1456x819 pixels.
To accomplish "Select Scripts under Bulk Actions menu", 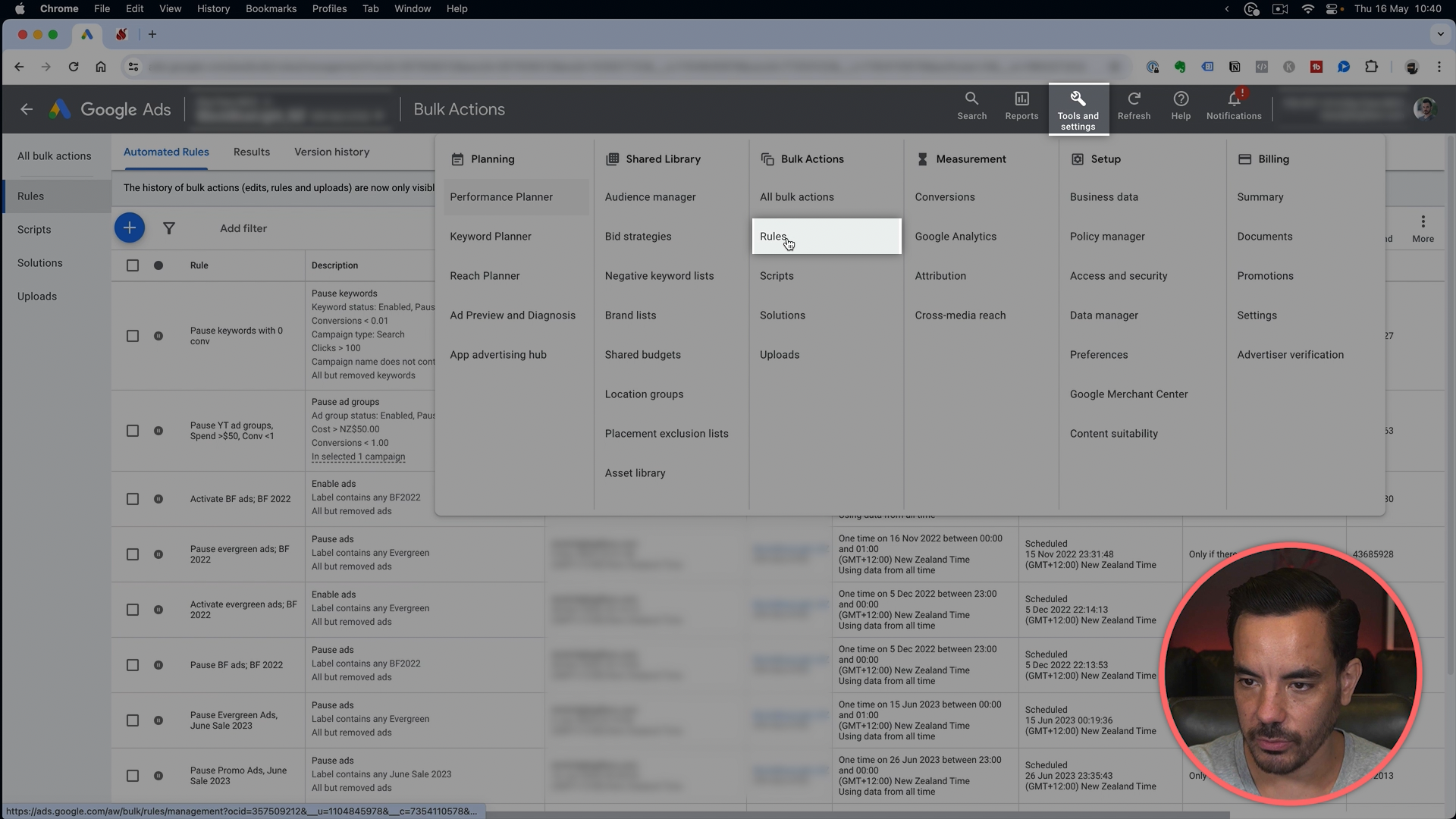I will point(777,276).
